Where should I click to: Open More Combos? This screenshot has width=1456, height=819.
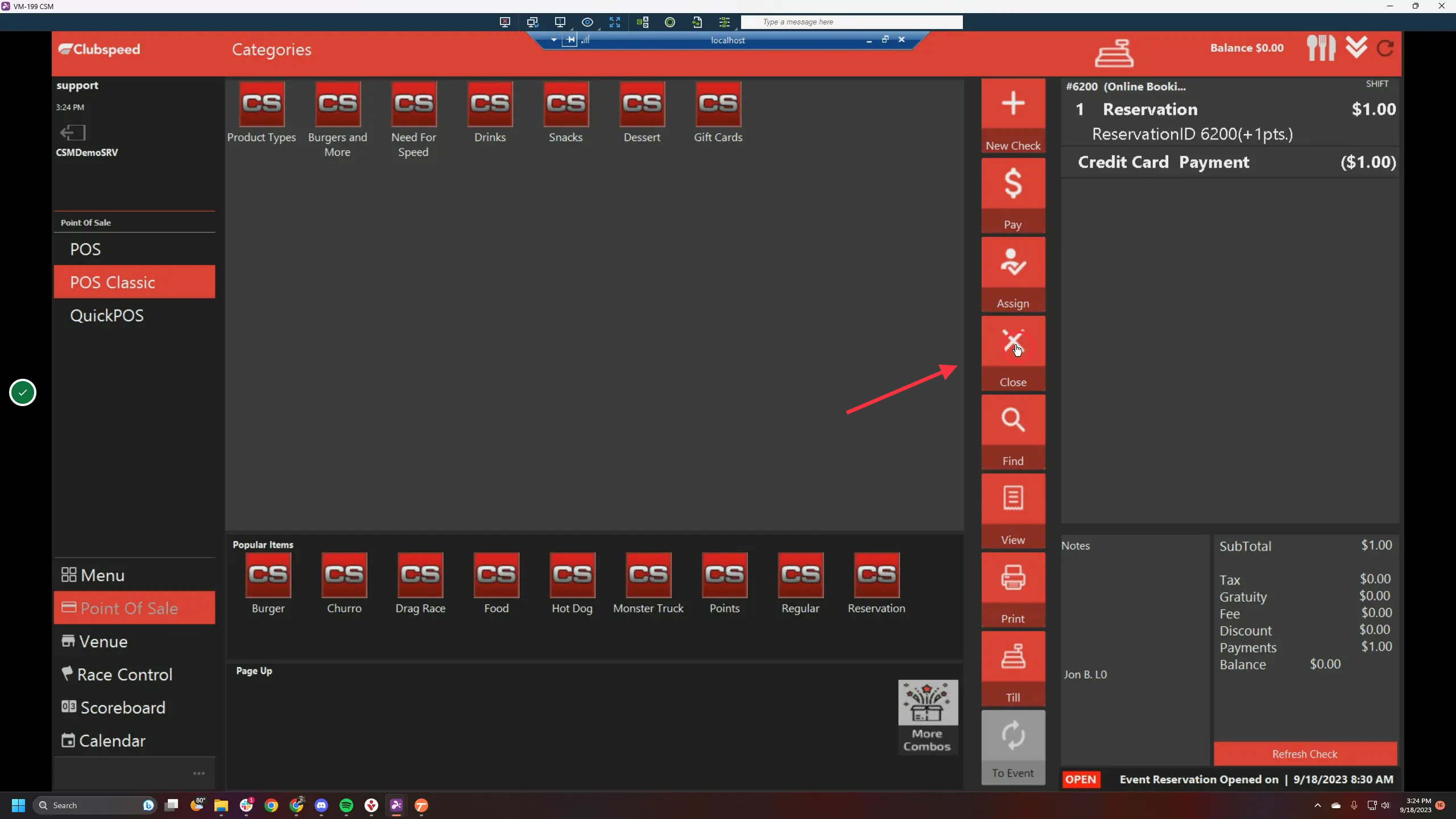[928, 717]
